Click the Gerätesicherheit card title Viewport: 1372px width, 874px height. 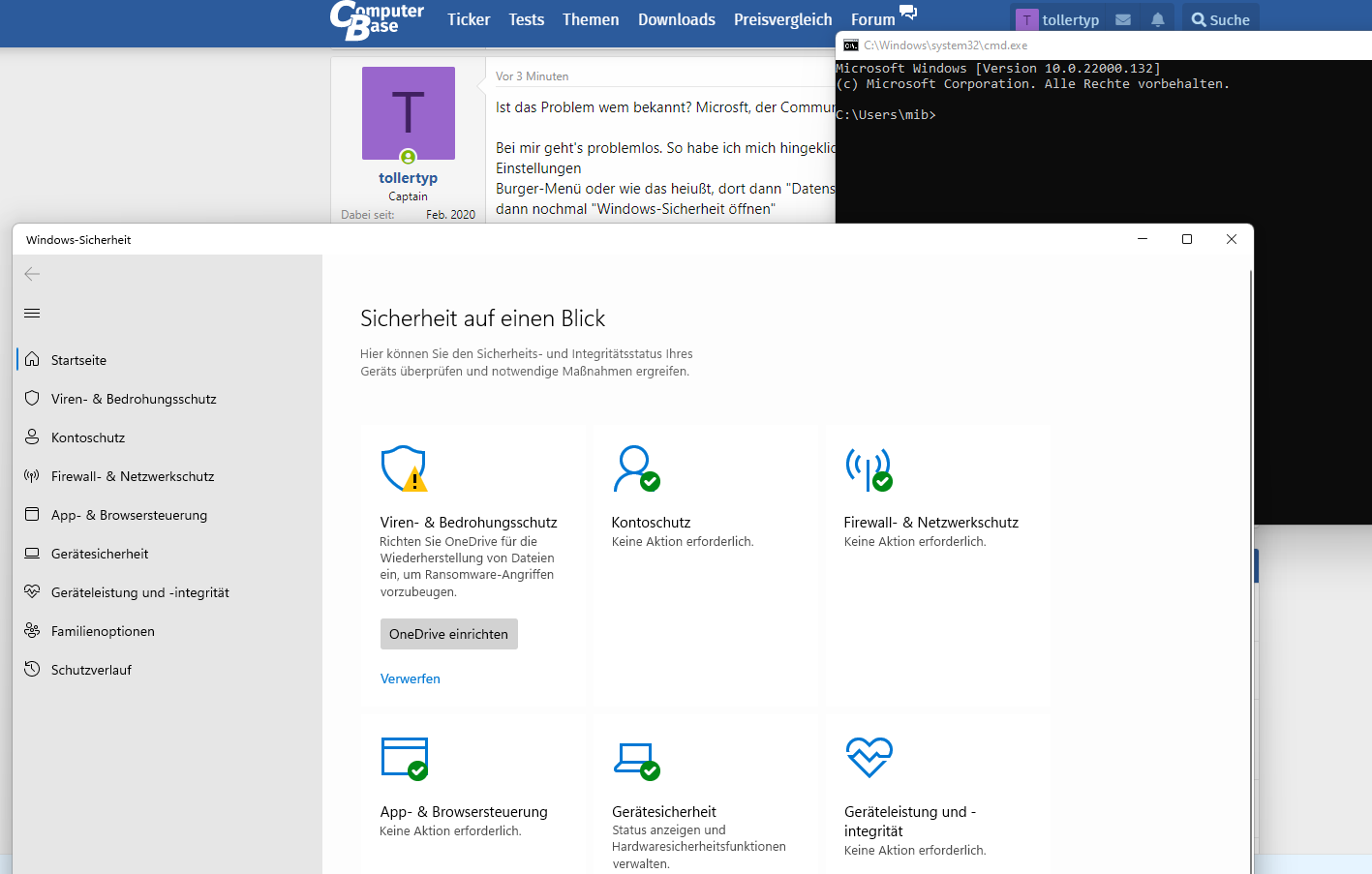(x=664, y=812)
